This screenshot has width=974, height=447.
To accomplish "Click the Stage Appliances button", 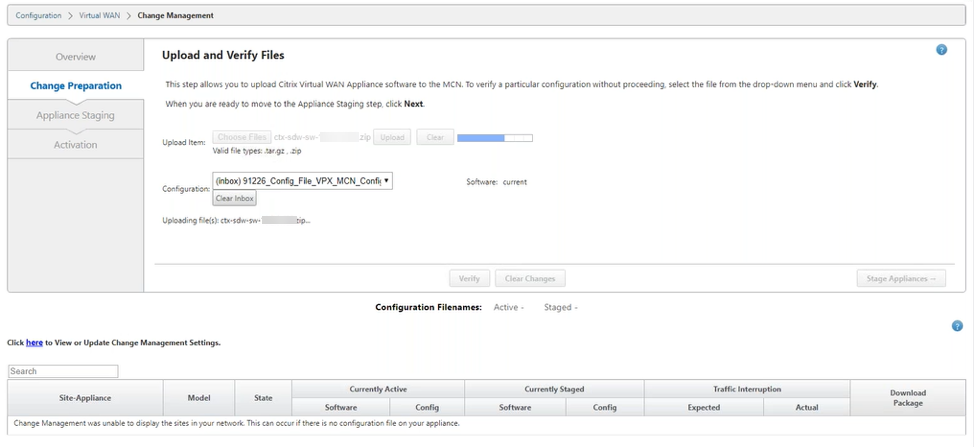I will point(900,279).
